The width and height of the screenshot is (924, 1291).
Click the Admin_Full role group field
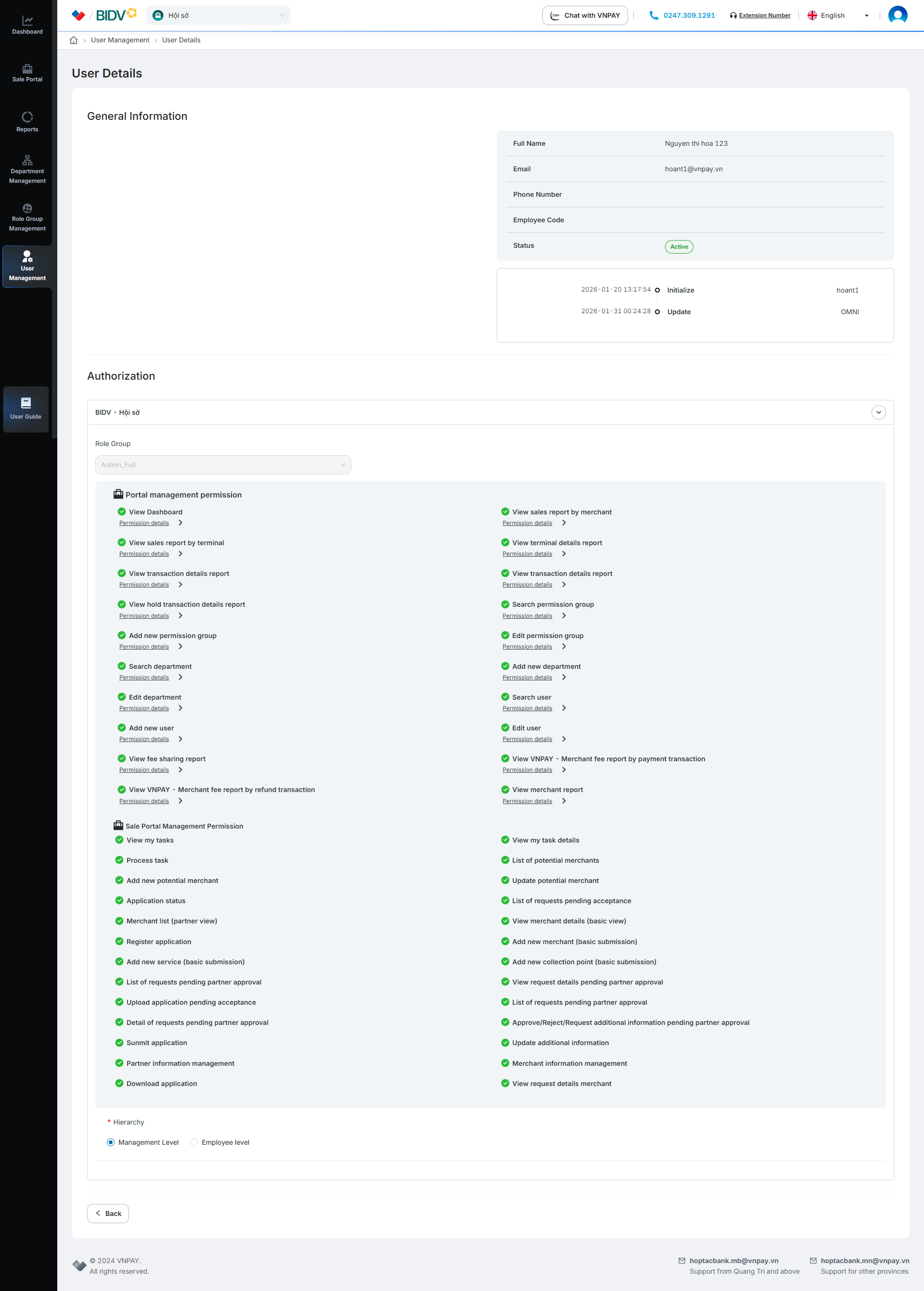223,465
